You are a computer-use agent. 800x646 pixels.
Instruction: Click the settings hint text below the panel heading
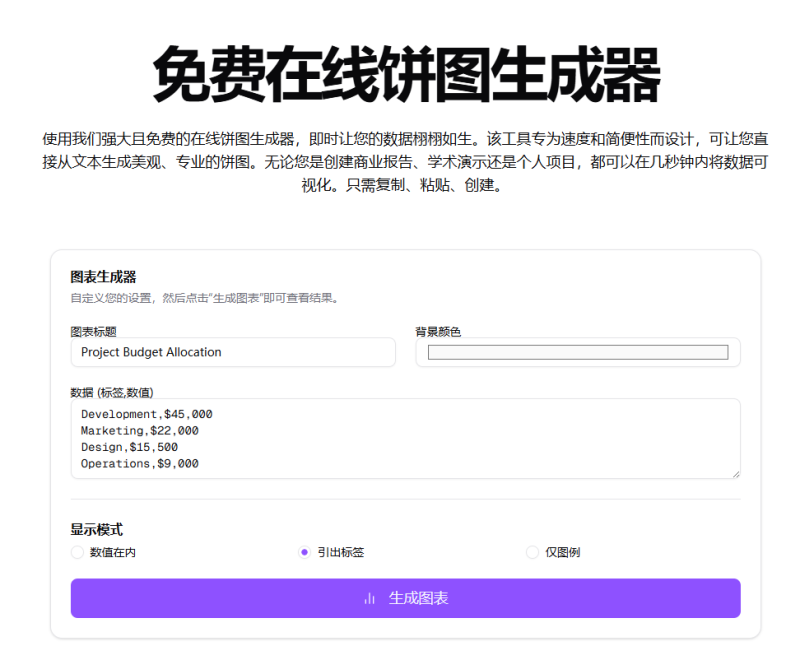point(203,297)
